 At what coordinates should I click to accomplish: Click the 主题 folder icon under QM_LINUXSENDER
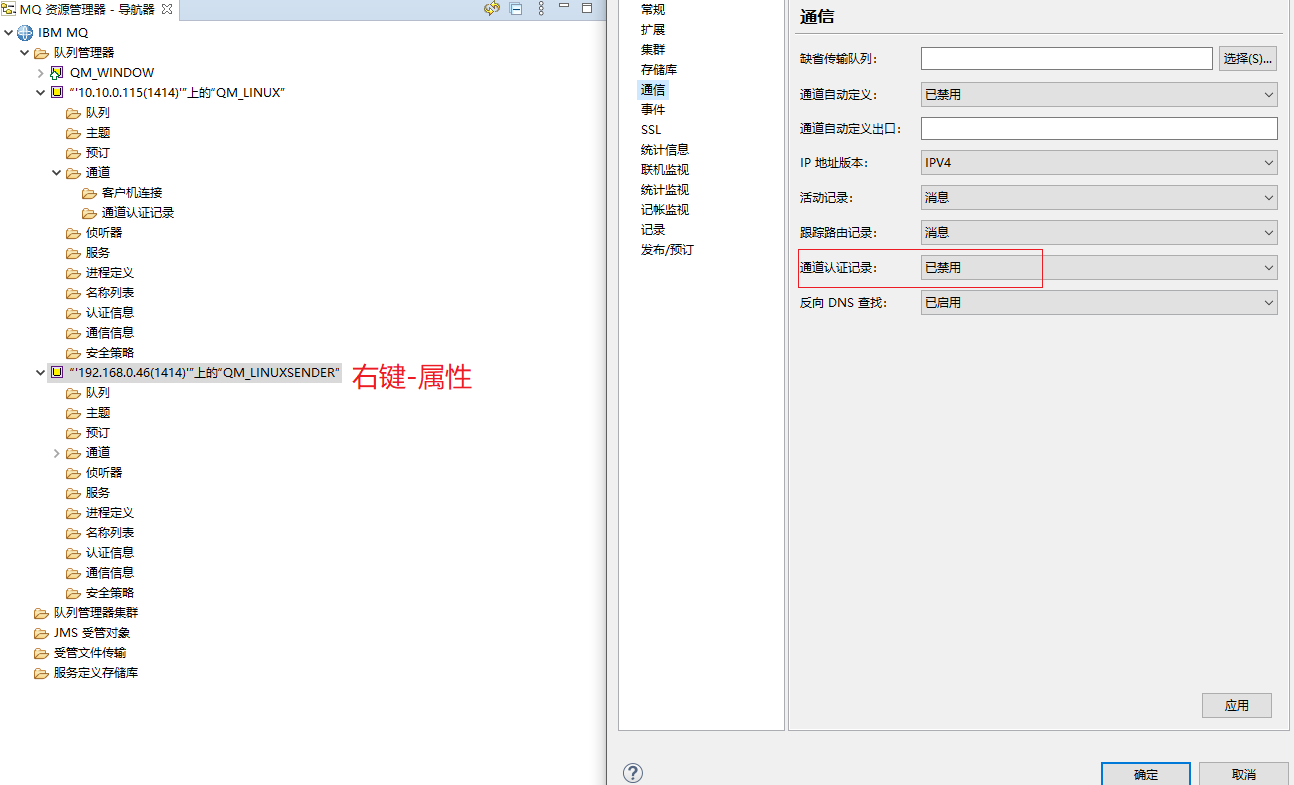[x=73, y=412]
